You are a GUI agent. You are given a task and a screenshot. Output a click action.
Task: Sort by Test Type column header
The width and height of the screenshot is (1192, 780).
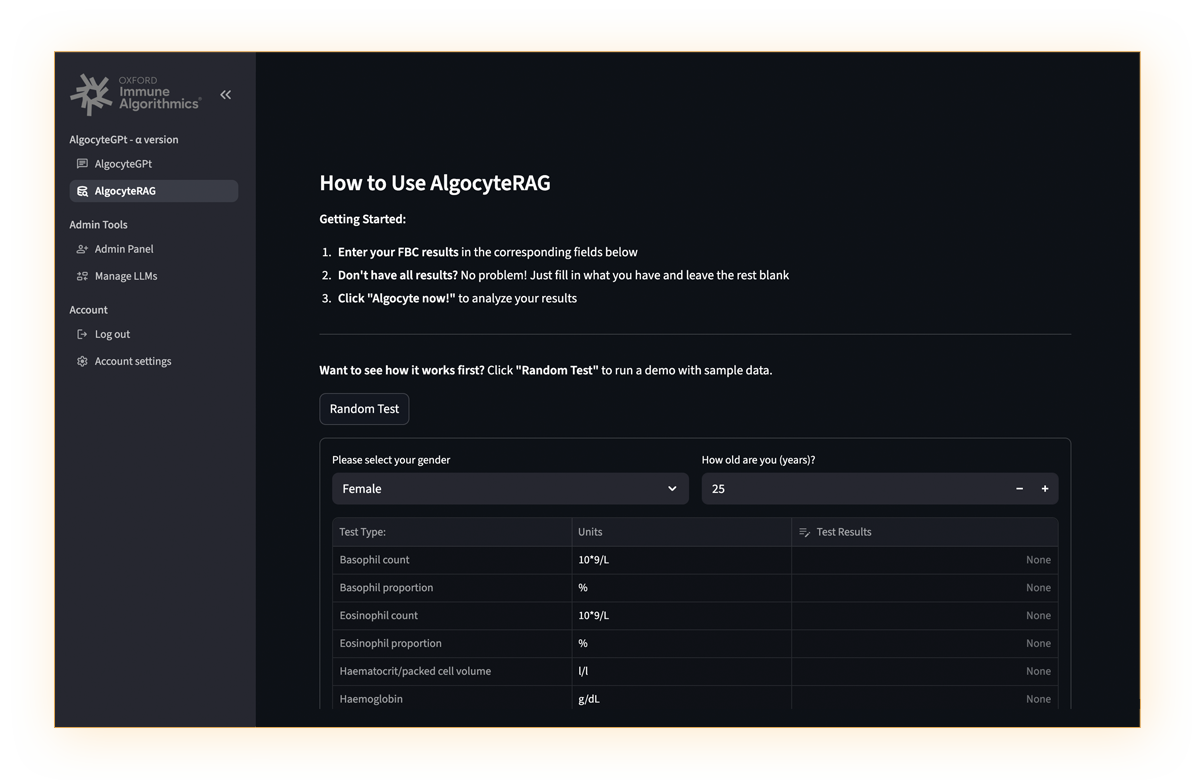pos(452,532)
